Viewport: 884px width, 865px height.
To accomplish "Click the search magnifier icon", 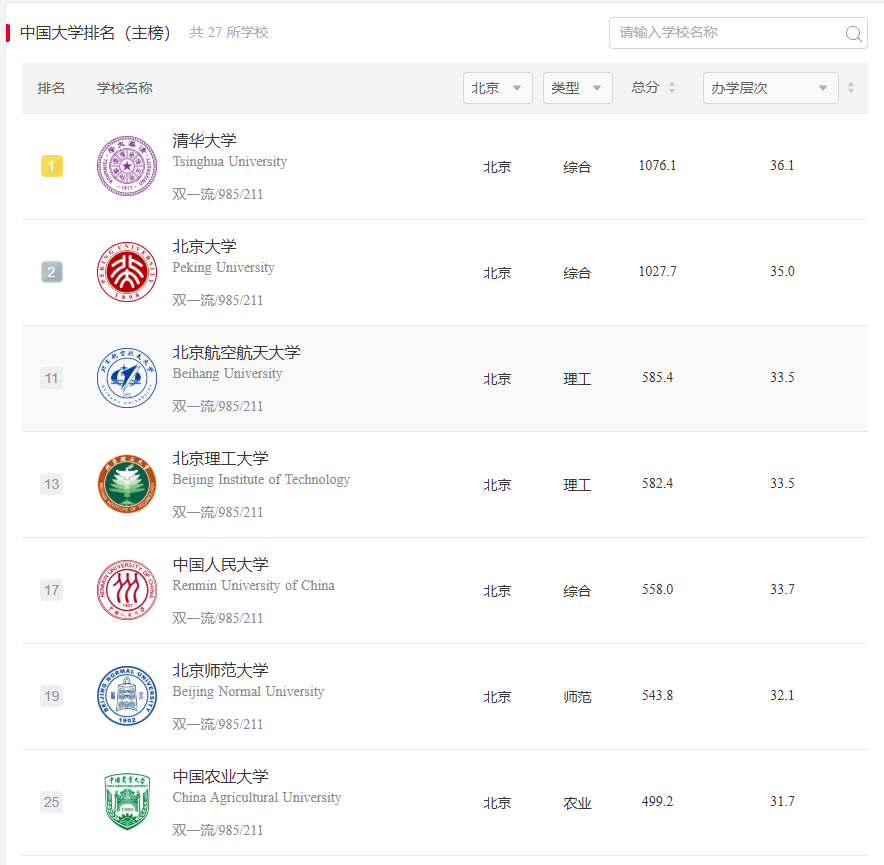I will click(x=853, y=34).
